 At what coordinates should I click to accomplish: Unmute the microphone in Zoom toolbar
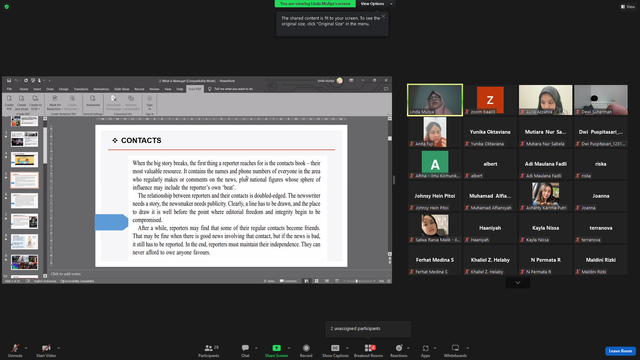(15, 350)
